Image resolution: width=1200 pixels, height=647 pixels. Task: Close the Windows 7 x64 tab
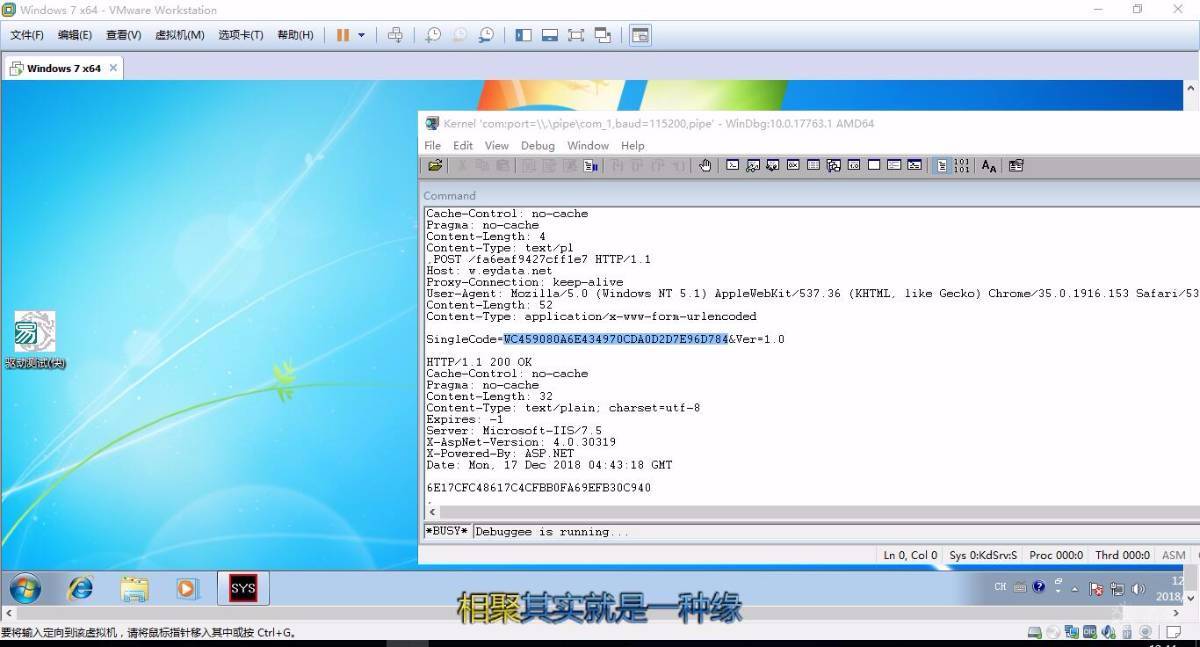pos(113,68)
